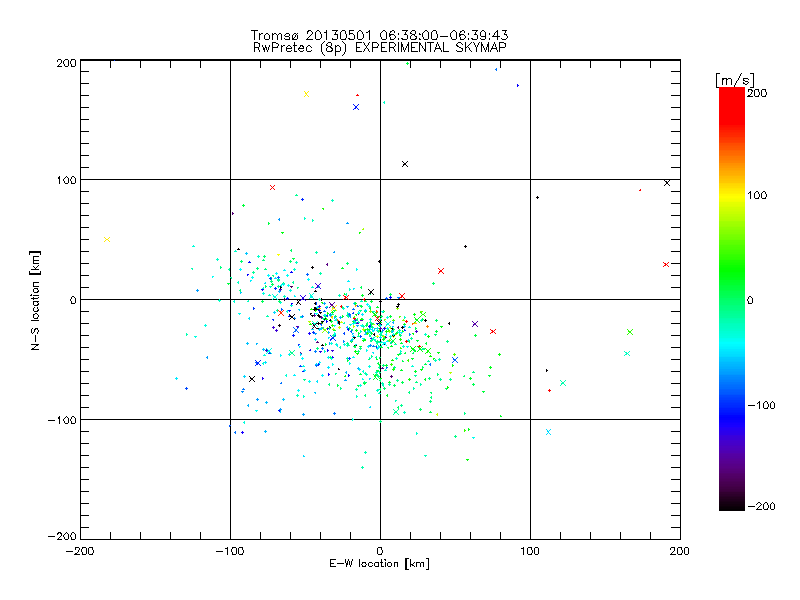Select the red cross at right edge below black cross
The width and height of the screenshot is (800, 600).
[666, 265]
